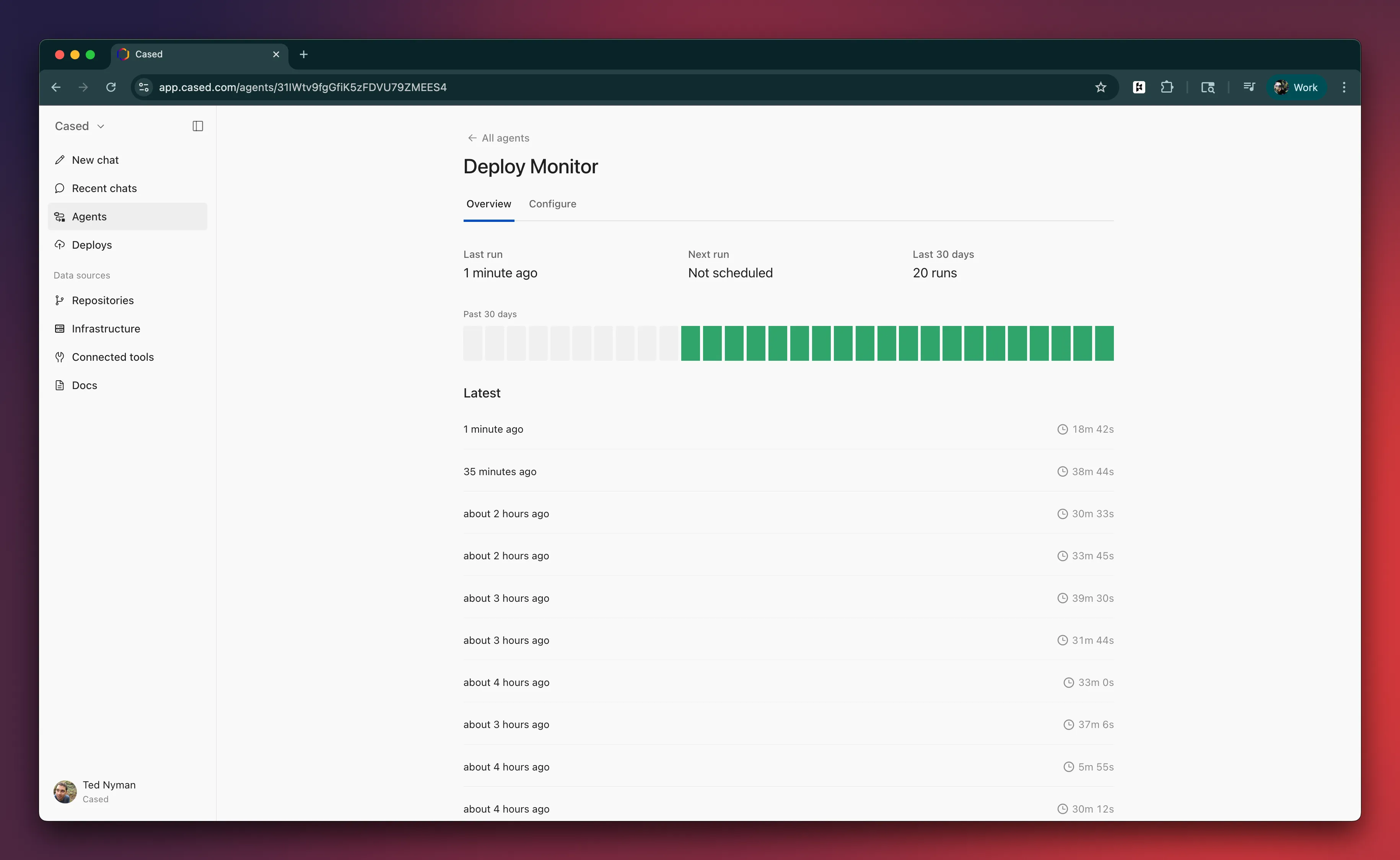This screenshot has height=860, width=1400.
Task: Click the address bar URL field
Action: coord(569,87)
